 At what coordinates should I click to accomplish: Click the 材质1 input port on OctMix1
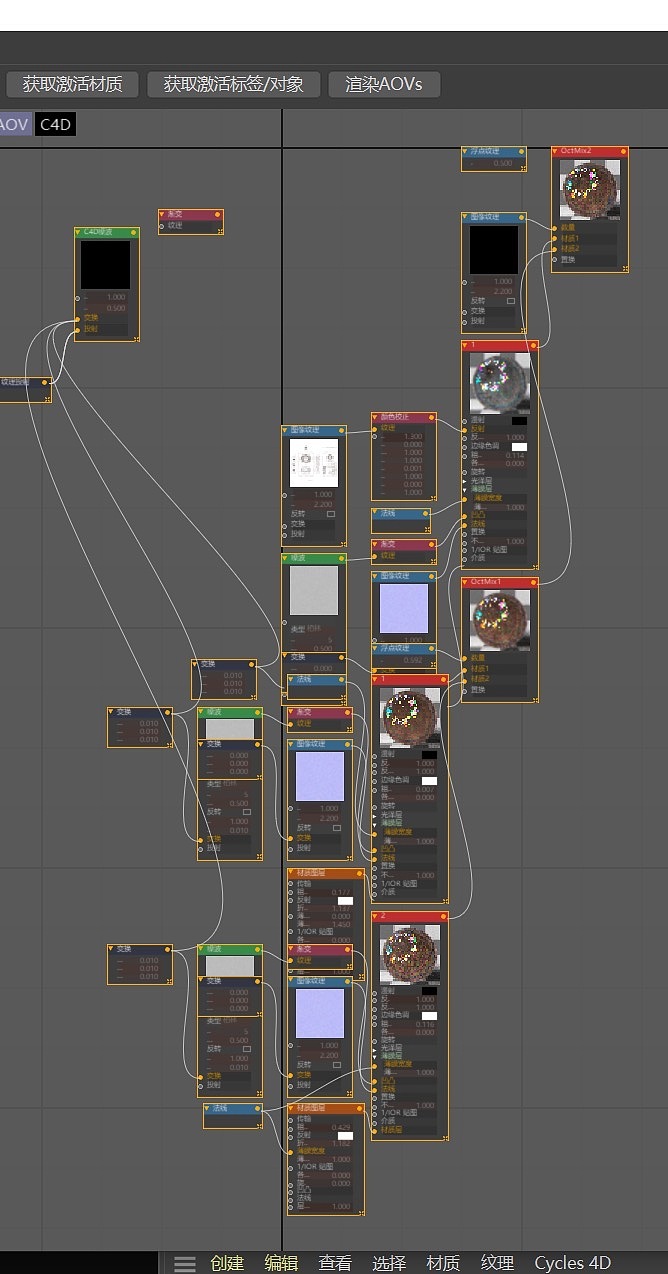(x=465, y=668)
